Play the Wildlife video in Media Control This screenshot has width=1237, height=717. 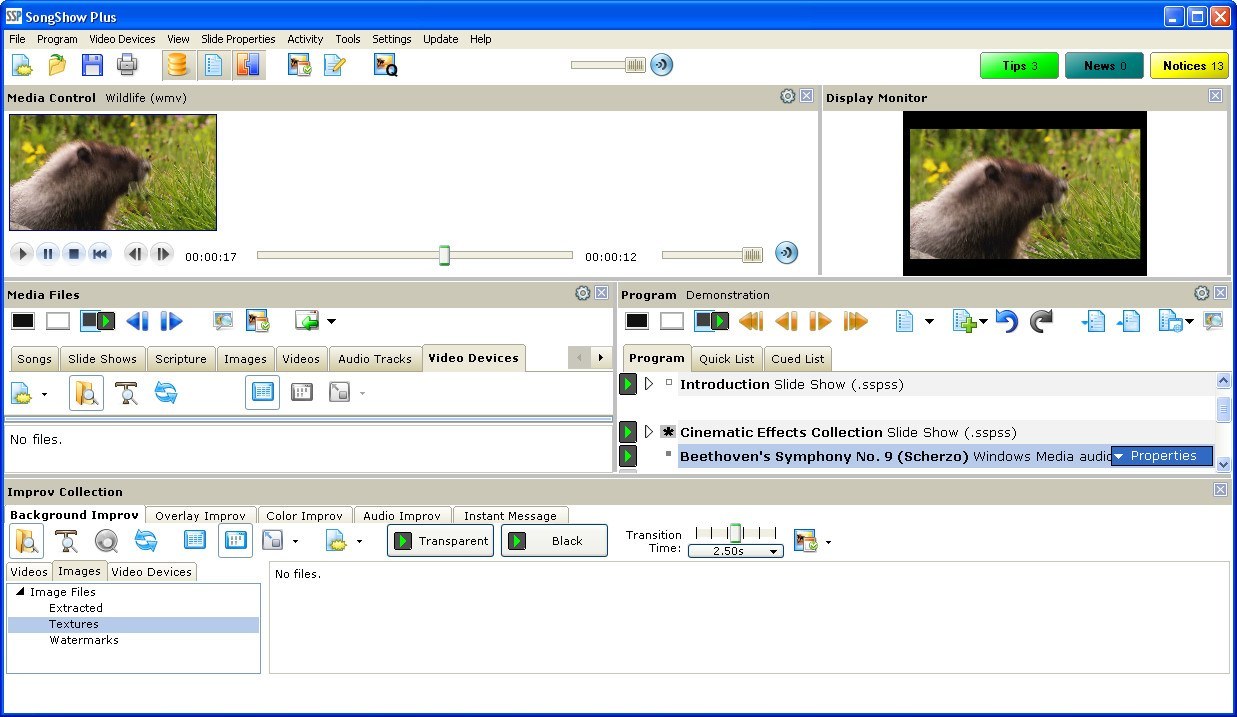pos(22,254)
